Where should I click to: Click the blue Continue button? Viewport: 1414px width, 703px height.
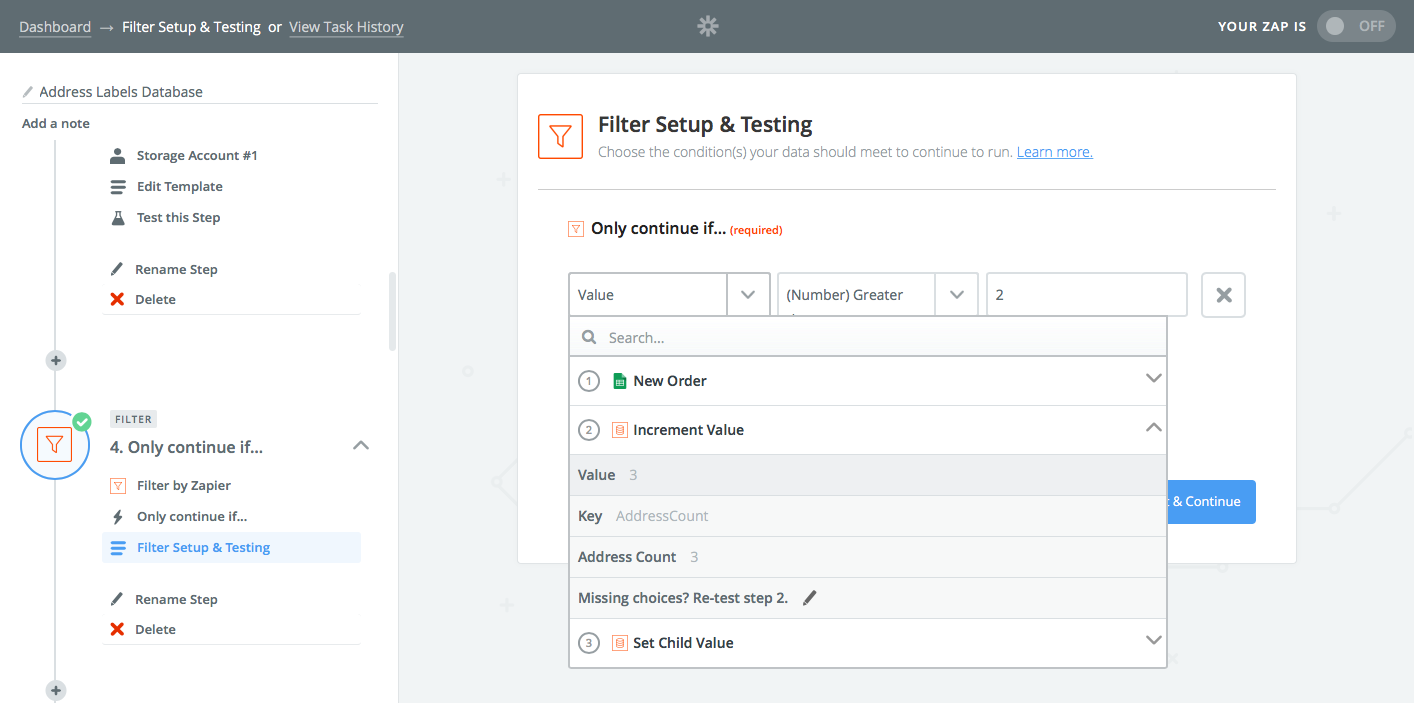1211,502
